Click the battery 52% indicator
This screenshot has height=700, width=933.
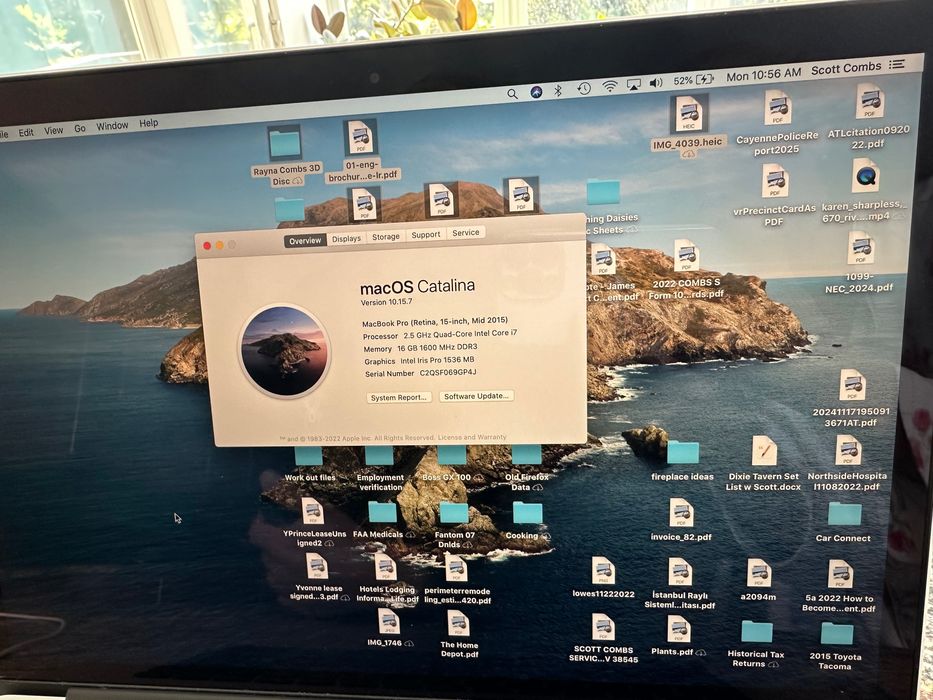point(693,80)
